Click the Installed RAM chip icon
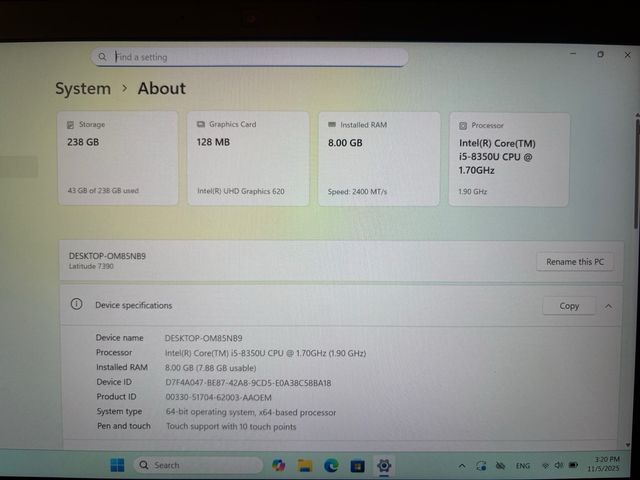The width and height of the screenshot is (640, 480). [x=332, y=124]
